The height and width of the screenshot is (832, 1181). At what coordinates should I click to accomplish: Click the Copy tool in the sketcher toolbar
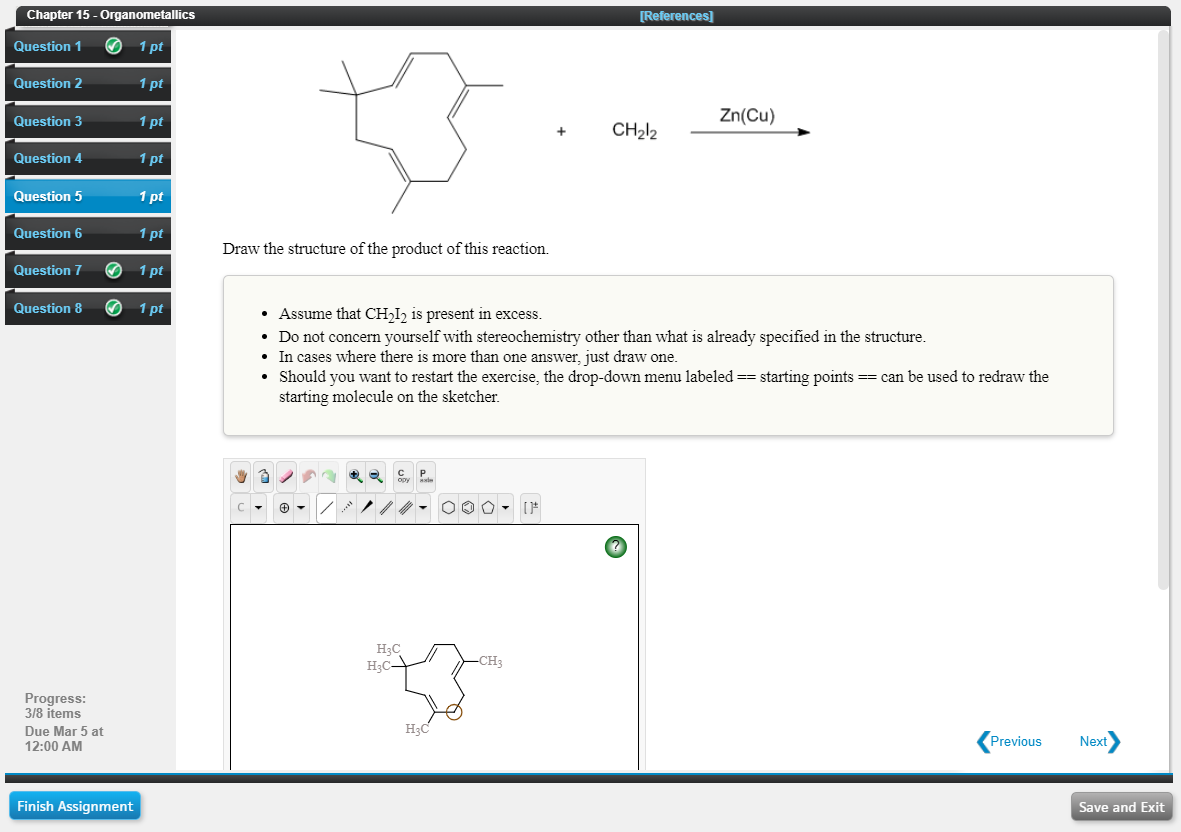coord(401,476)
